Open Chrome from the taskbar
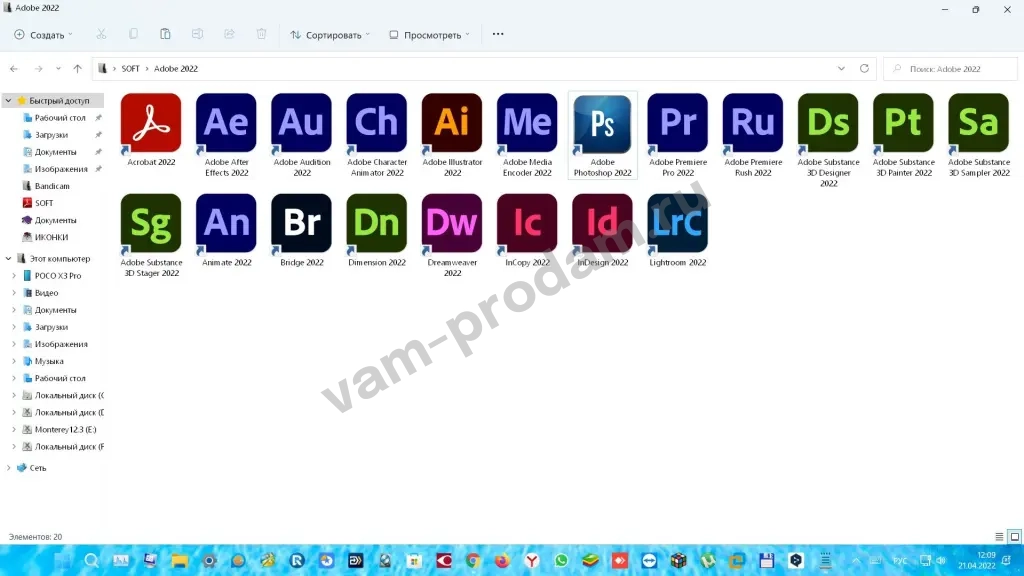The image size is (1024, 576). click(x=473, y=560)
